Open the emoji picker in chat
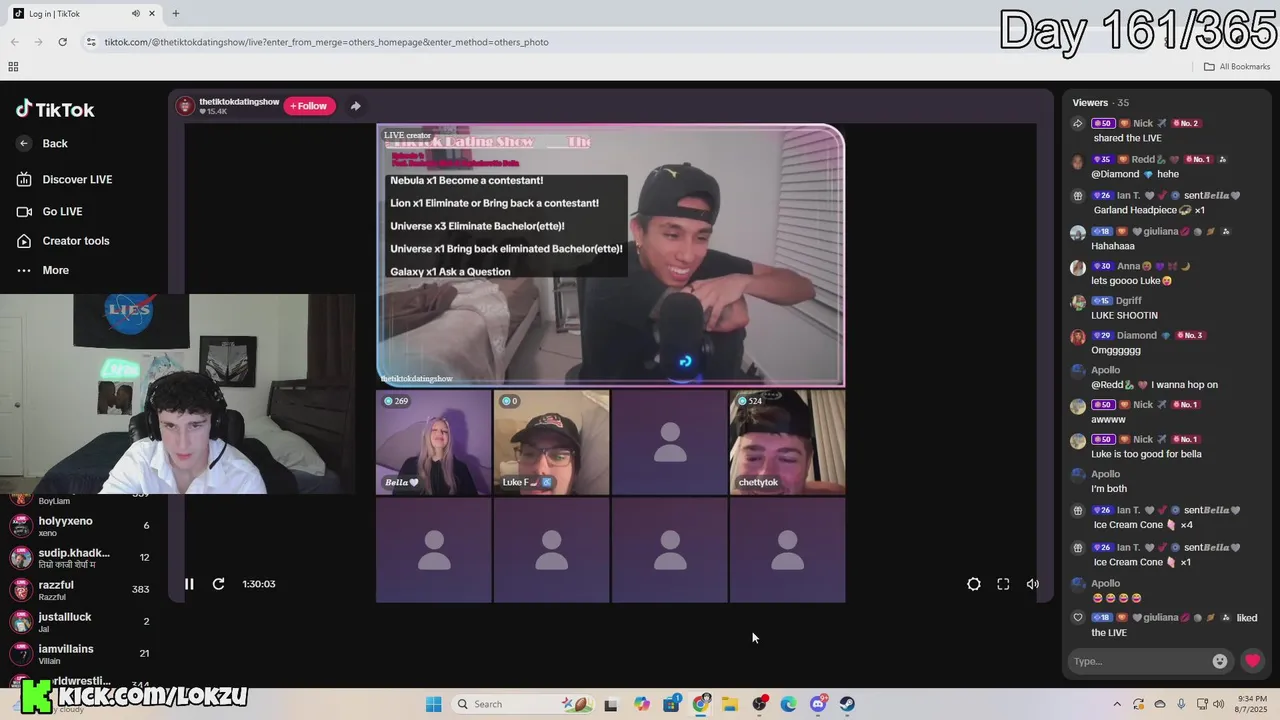 1220,661
